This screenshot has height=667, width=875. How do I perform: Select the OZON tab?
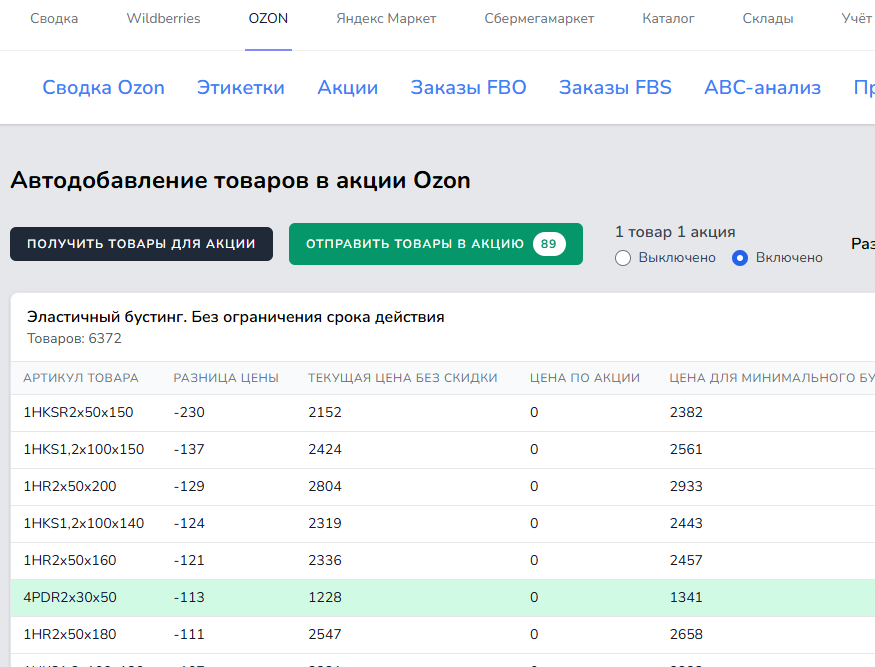268,18
